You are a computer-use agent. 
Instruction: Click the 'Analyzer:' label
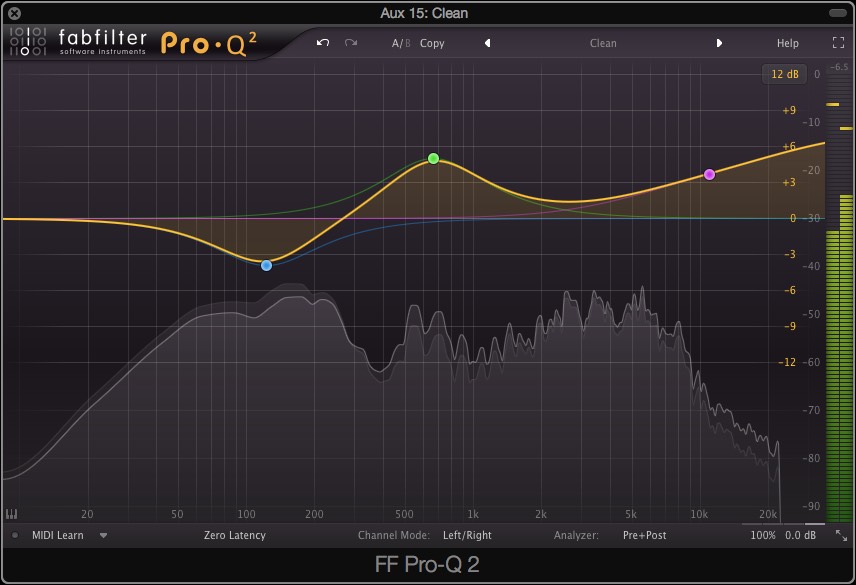pyautogui.click(x=576, y=535)
